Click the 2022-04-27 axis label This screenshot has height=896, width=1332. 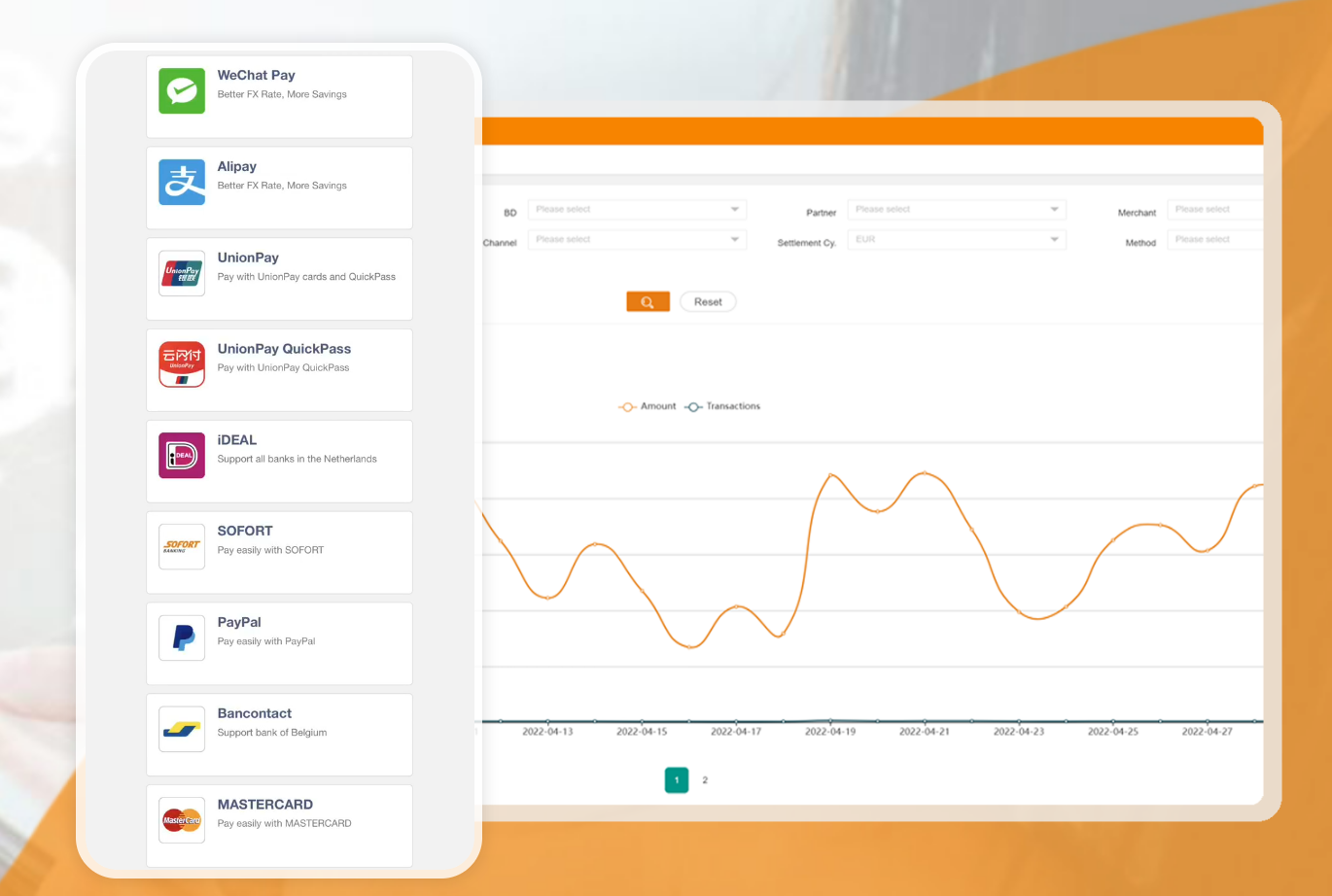[x=1208, y=732]
